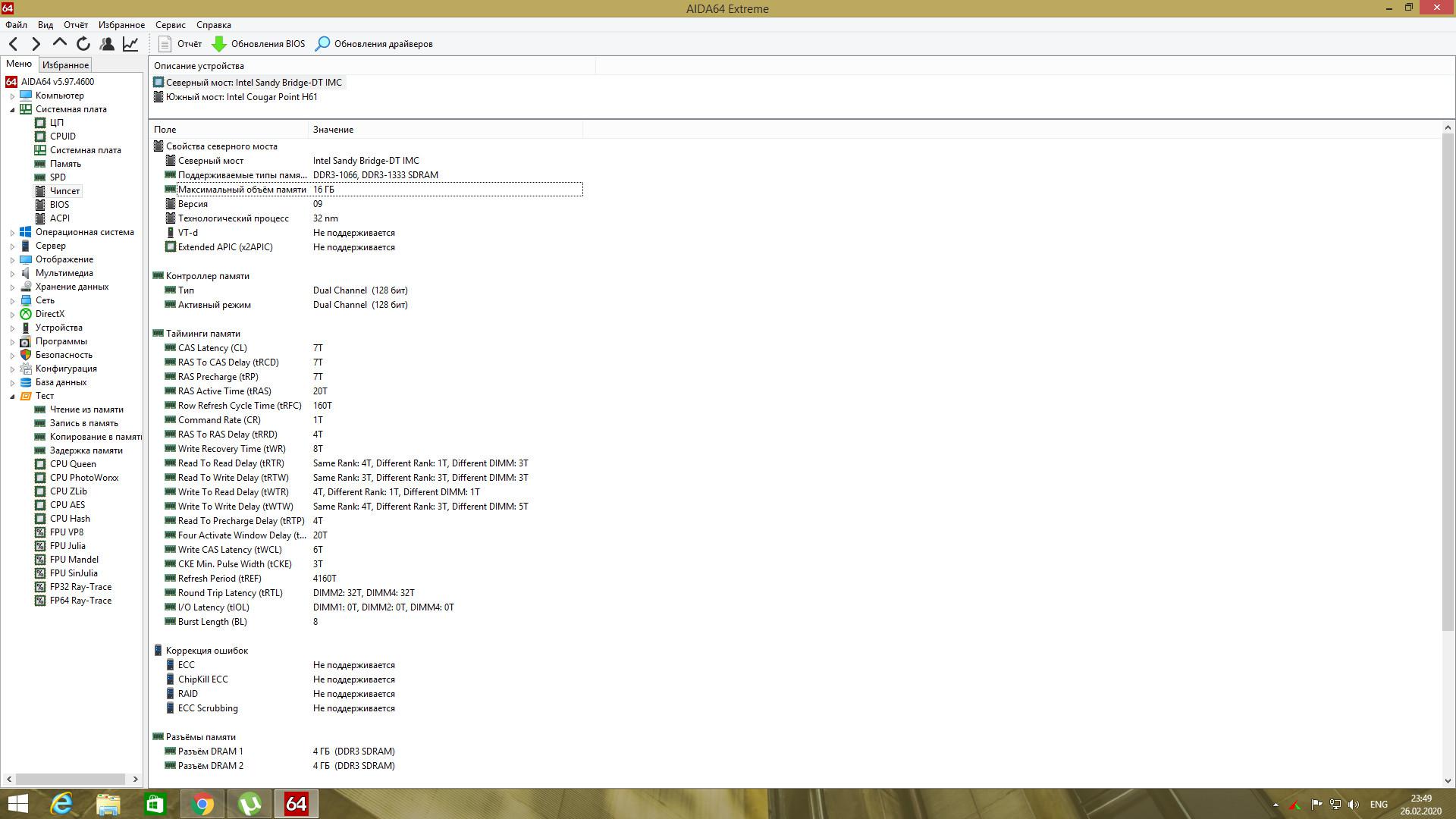Click the Refresh toolbar icon

83,44
